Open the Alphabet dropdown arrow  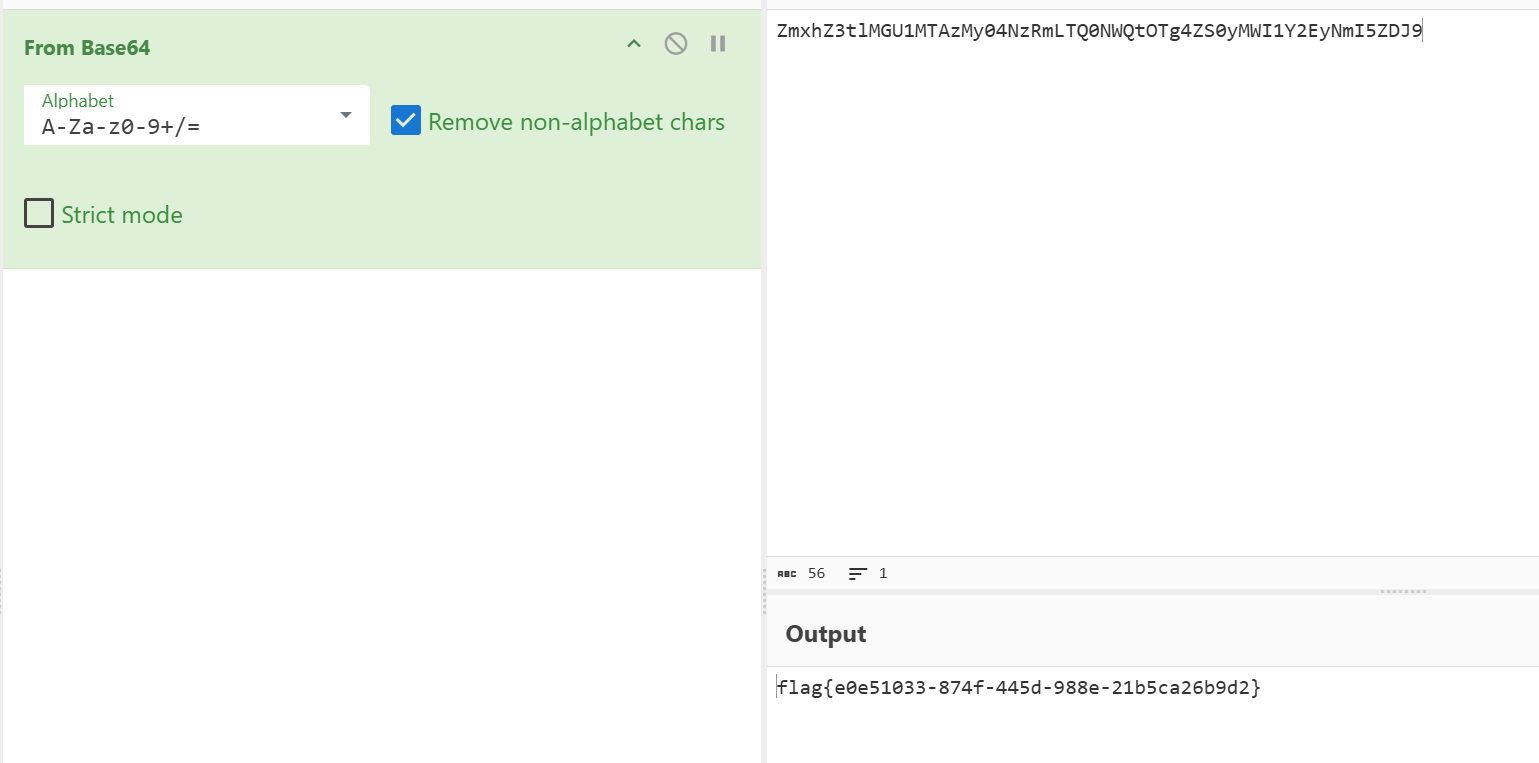pos(346,115)
